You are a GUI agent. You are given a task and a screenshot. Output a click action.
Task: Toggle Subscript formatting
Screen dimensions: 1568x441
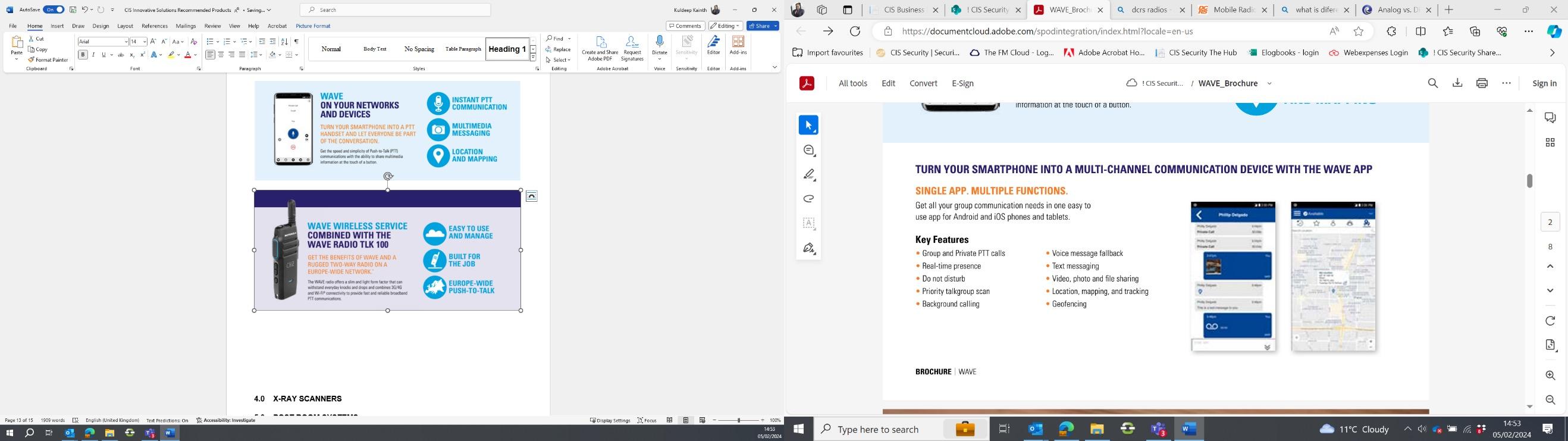pos(131,55)
